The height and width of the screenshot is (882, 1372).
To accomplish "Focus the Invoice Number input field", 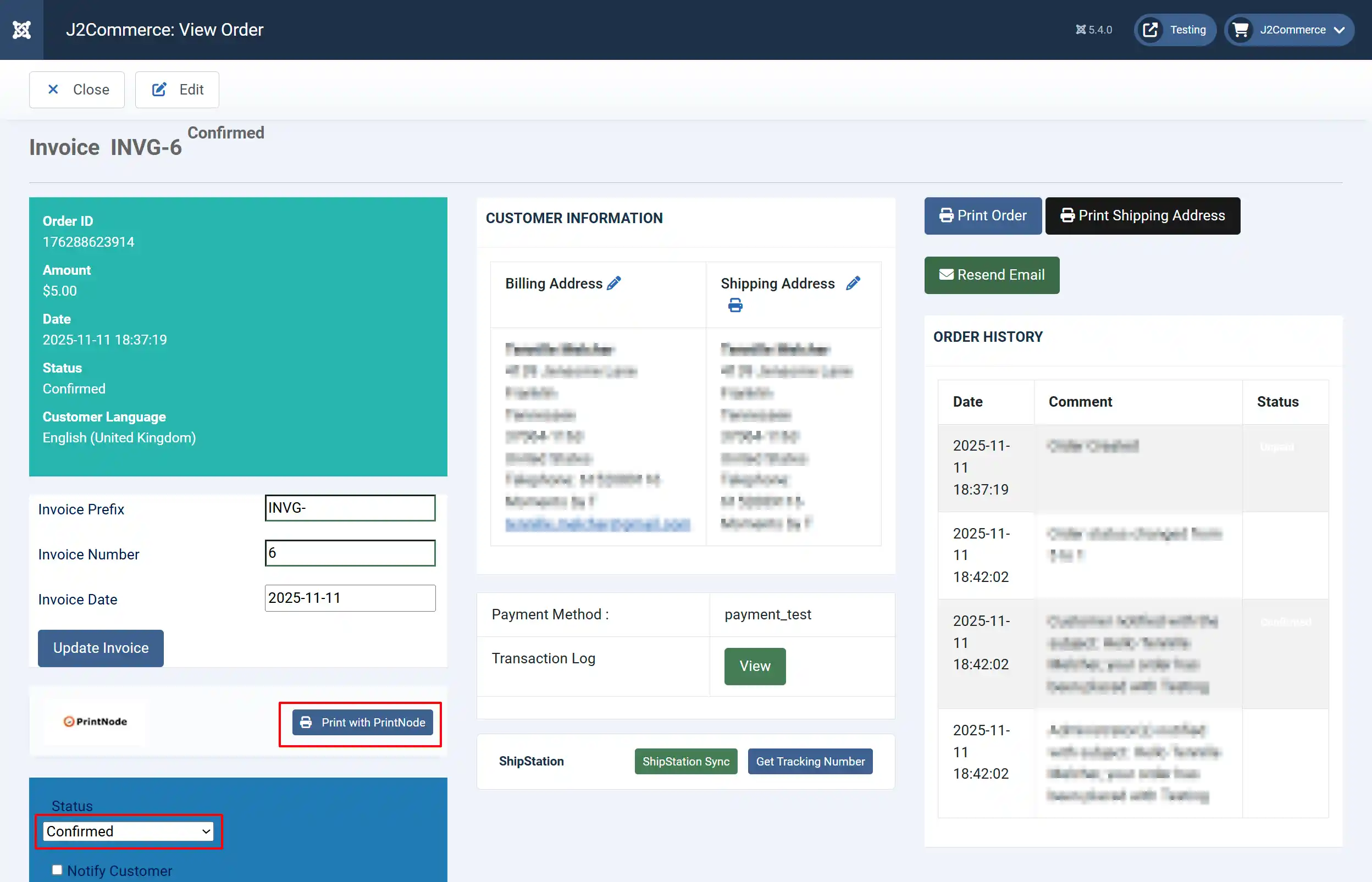I will (x=350, y=553).
